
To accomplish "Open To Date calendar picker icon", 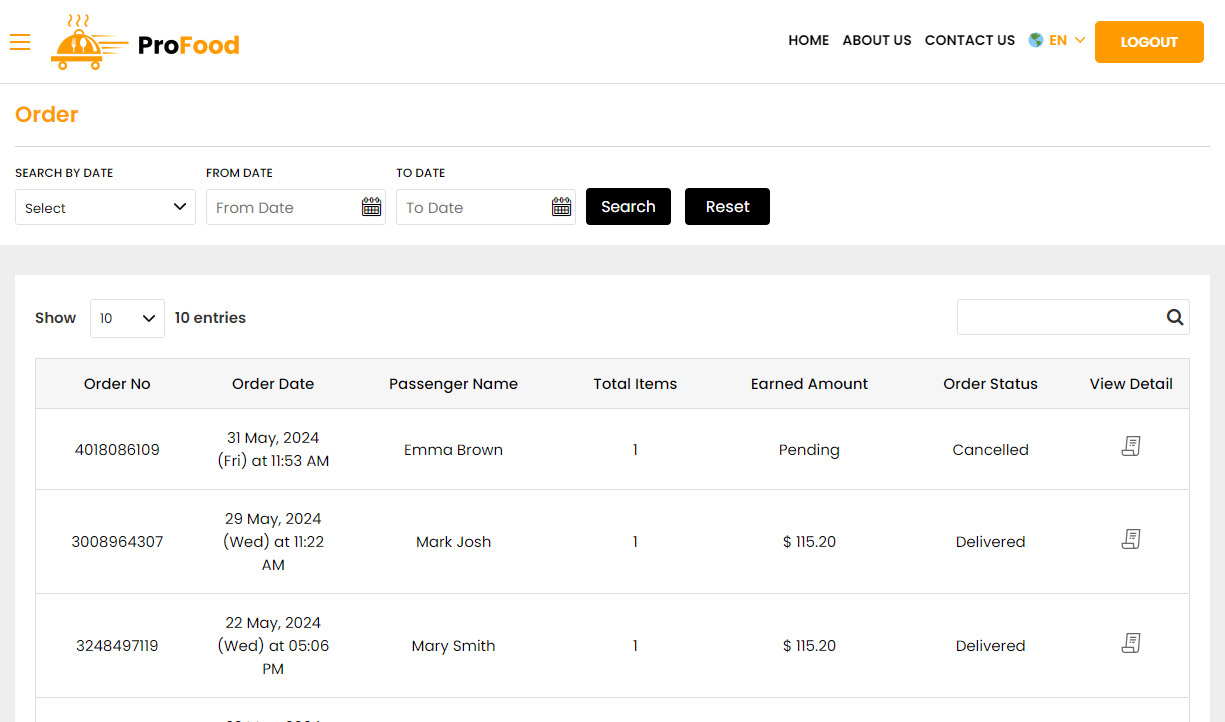I will (561, 207).
